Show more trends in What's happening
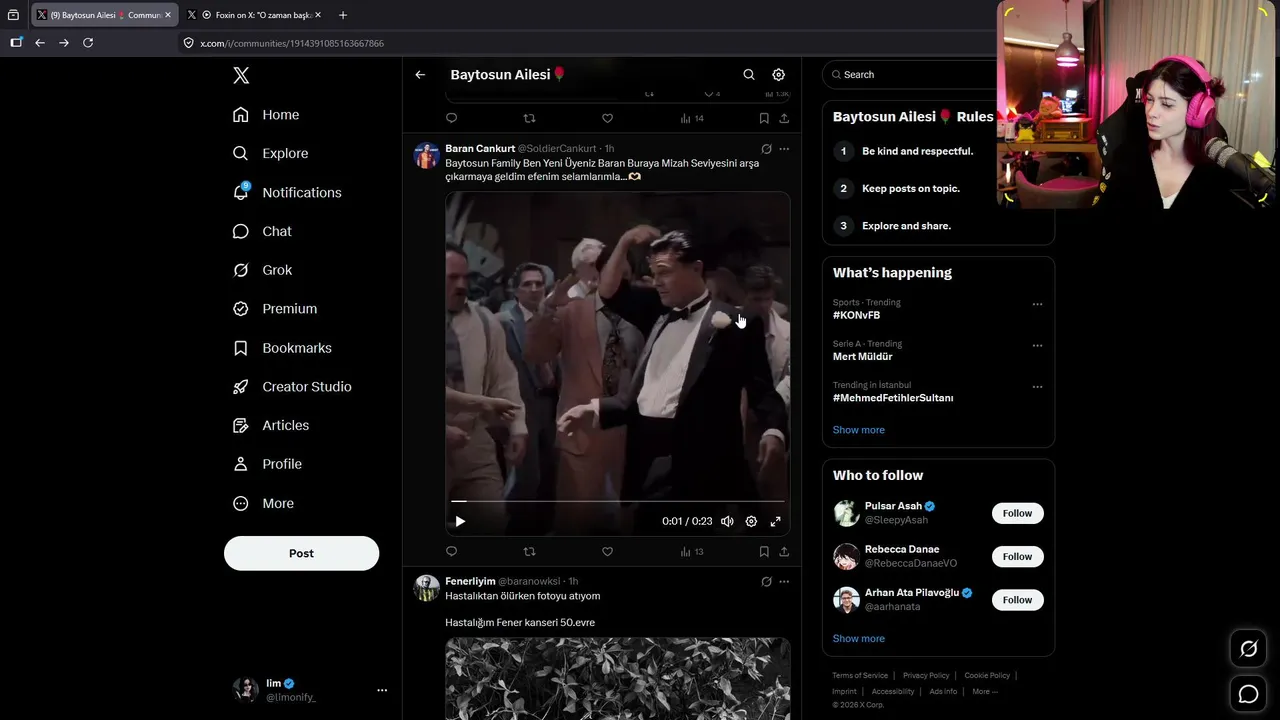Viewport: 1280px width, 720px height. coord(858,430)
